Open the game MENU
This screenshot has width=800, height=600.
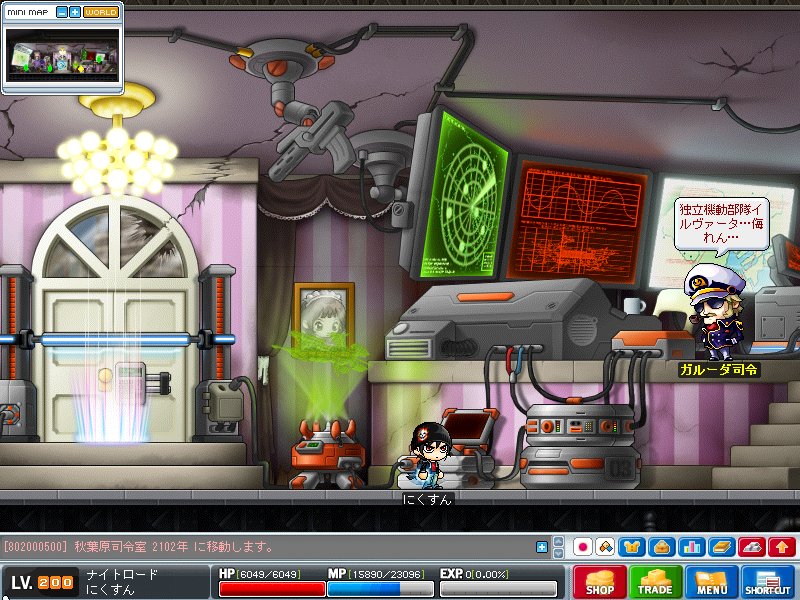point(712,582)
